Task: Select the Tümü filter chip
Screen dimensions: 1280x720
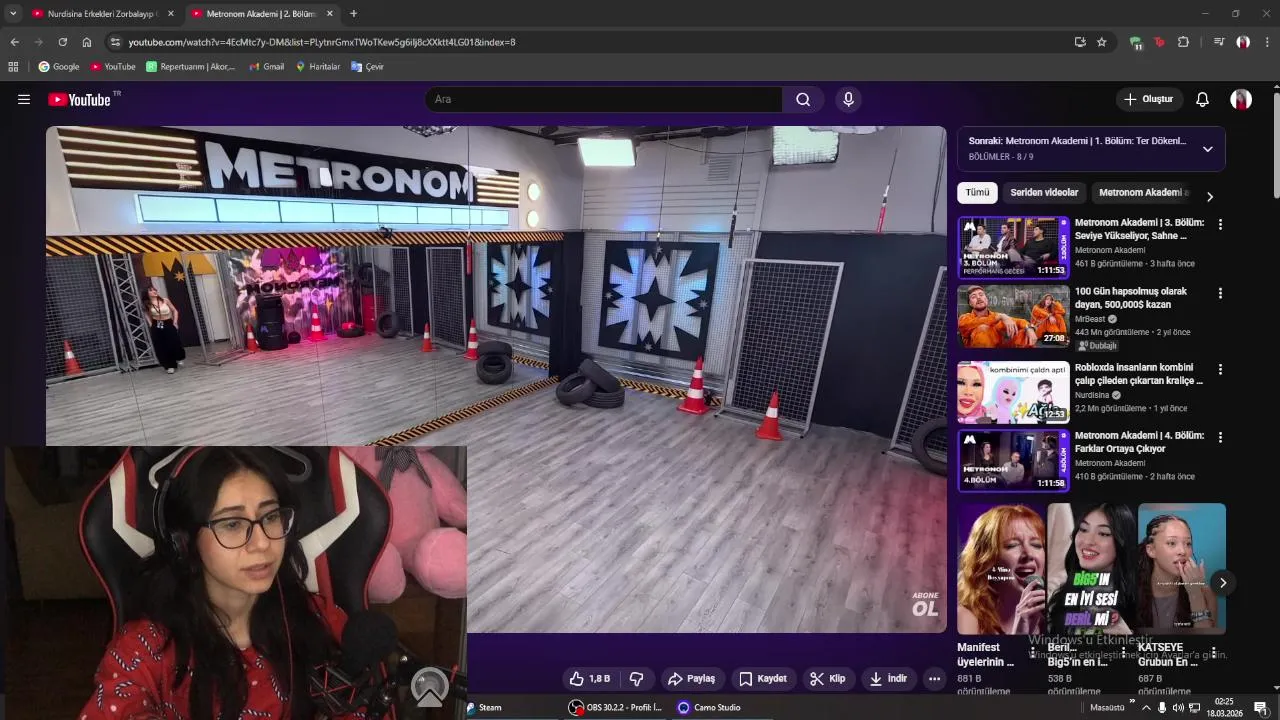Action: [x=977, y=192]
